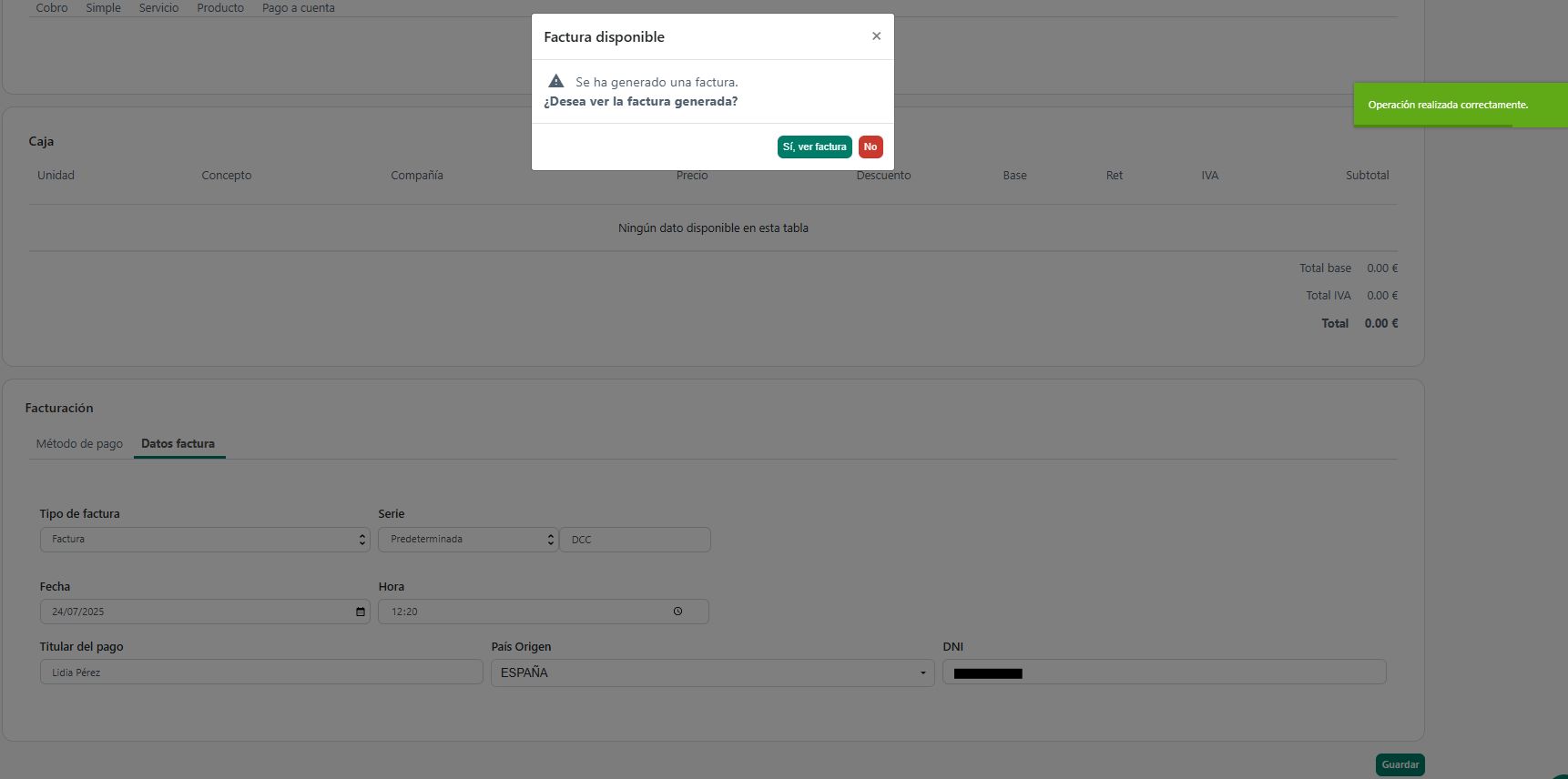Open the calendar picker in Fecha field

[x=361, y=612]
